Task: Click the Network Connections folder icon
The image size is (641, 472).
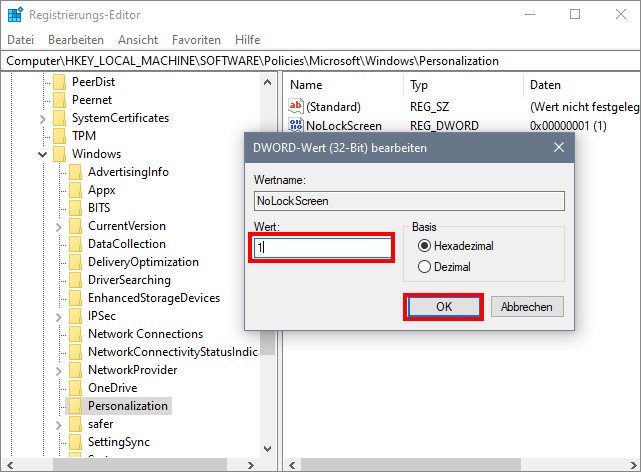Action: point(76,333)
